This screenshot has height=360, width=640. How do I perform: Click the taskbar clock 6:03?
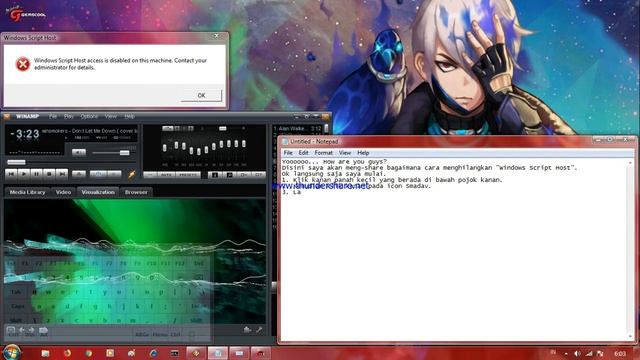(620, 353)
